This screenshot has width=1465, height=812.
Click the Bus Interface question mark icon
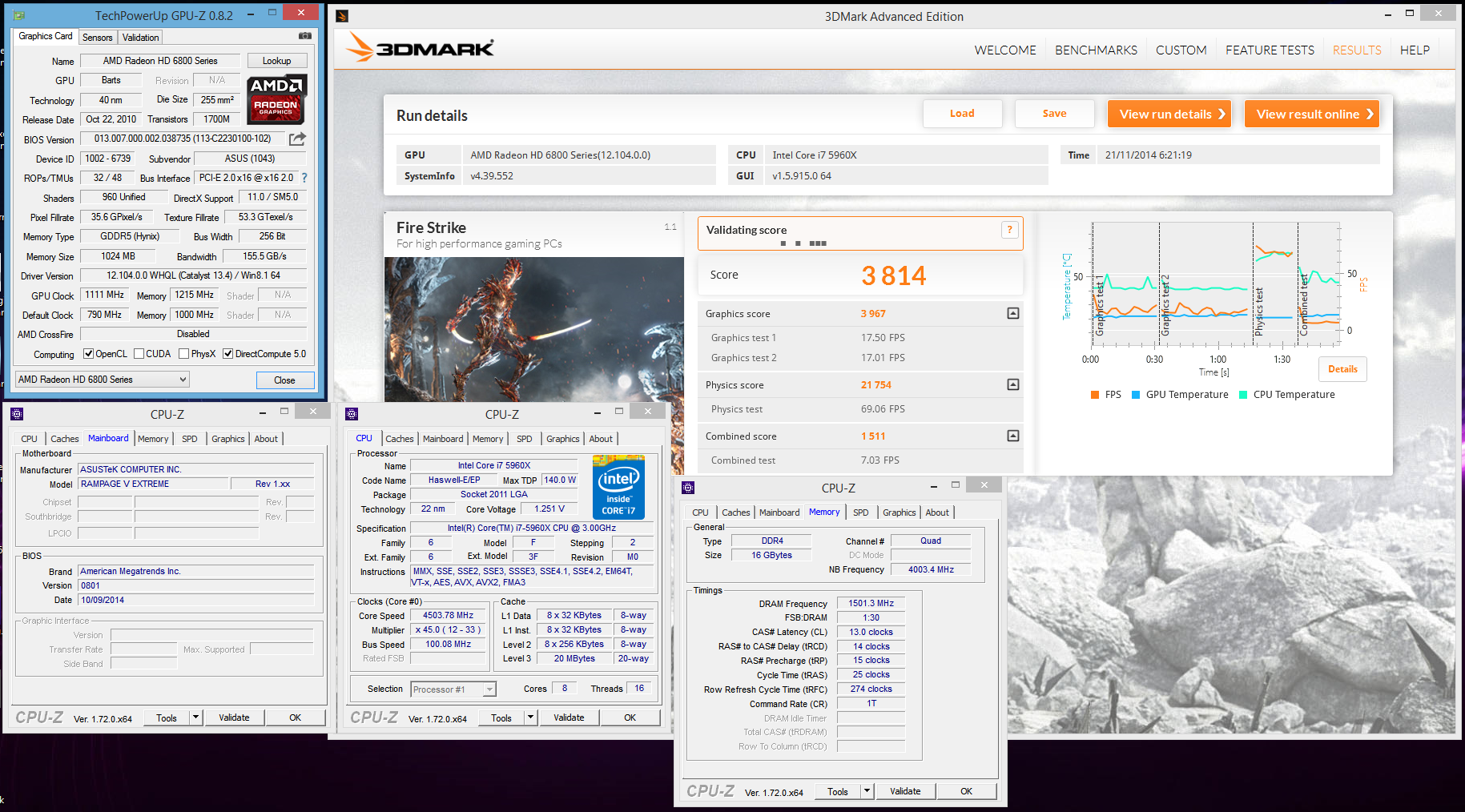pyautogui.click(x=304, y=178)
